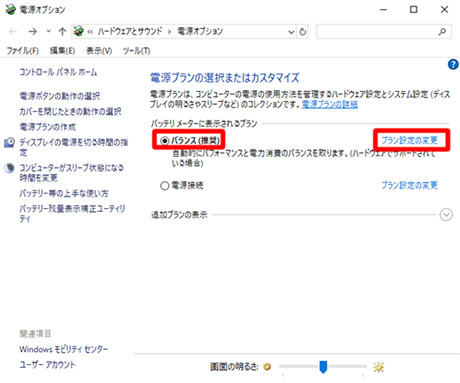Minimize the 電源オプション window
460x383 pixels.
point(384,10)
